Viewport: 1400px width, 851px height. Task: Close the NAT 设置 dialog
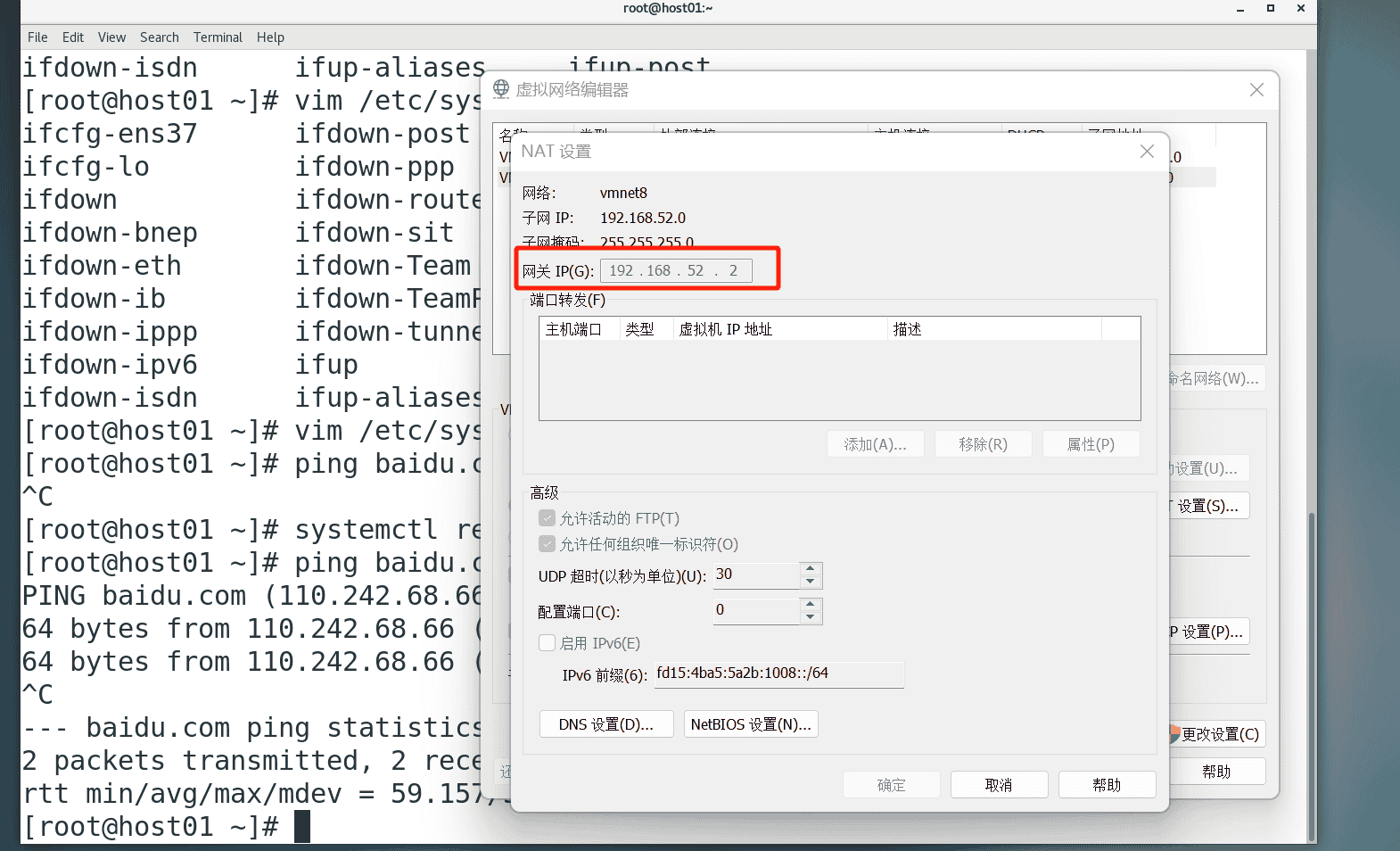(x=1147, y=152)
